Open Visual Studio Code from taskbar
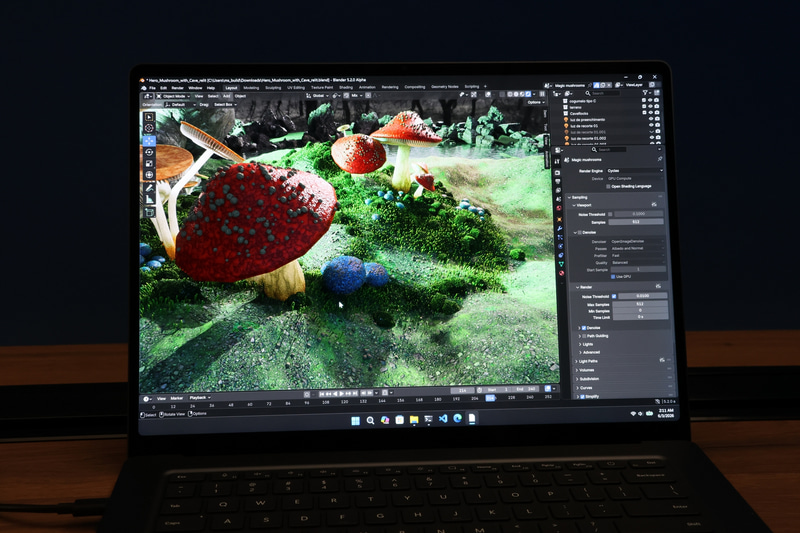 pos(443,419)
